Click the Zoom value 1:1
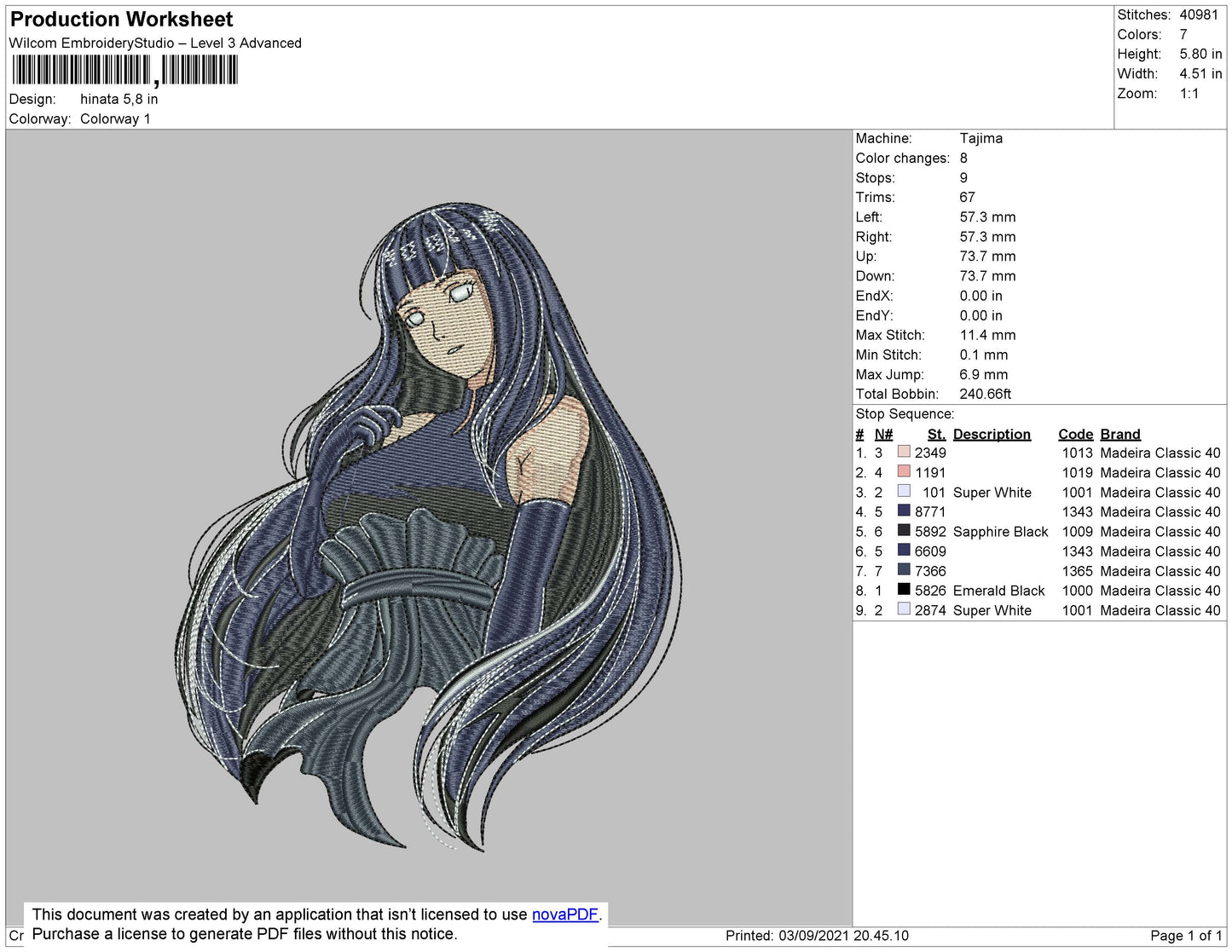Viewport: 1232px width, 952px height. pos(1189,94)
